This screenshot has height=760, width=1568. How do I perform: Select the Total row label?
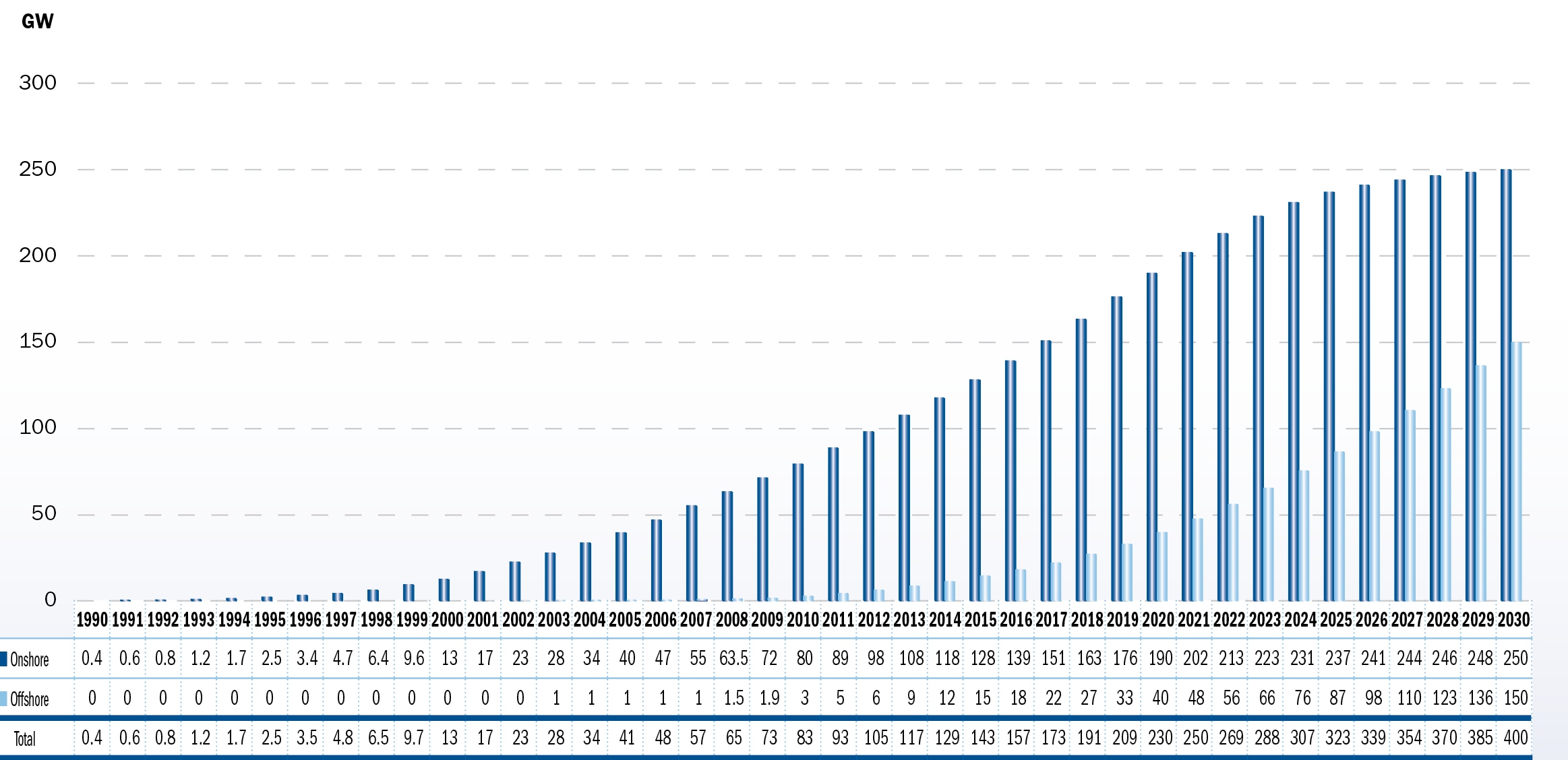point(25,739)
